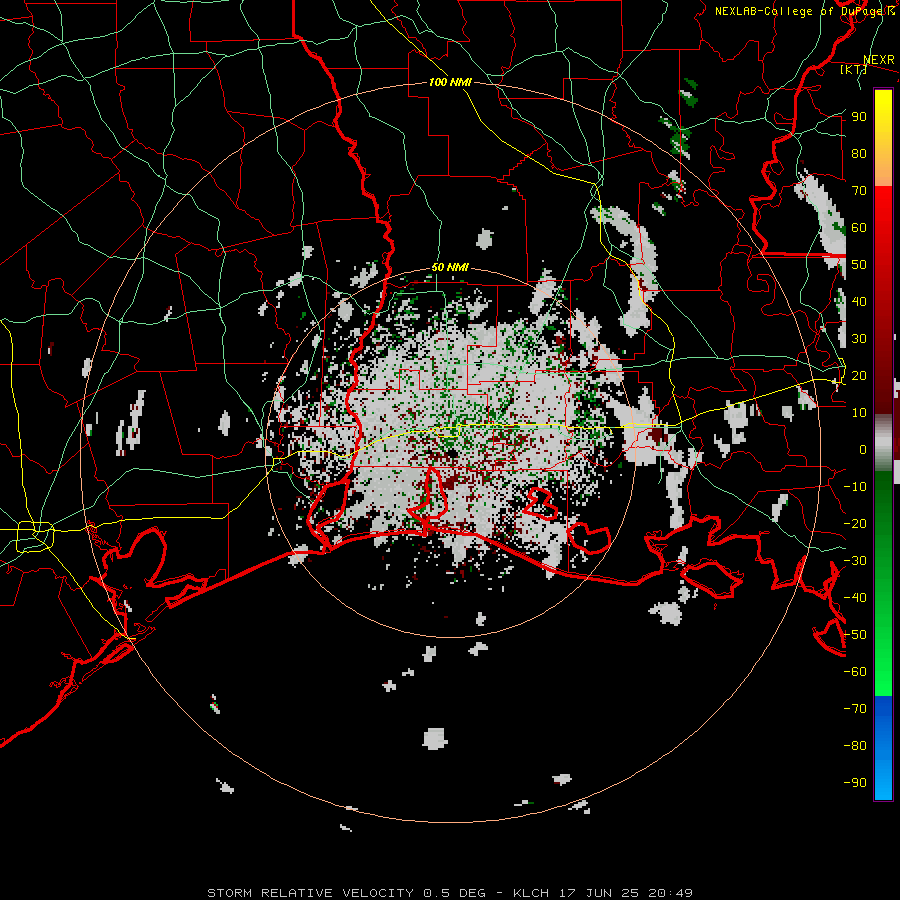Click the 40 value on the velocity scale
This screenshot has height=900, width=900.
point(859,301)
